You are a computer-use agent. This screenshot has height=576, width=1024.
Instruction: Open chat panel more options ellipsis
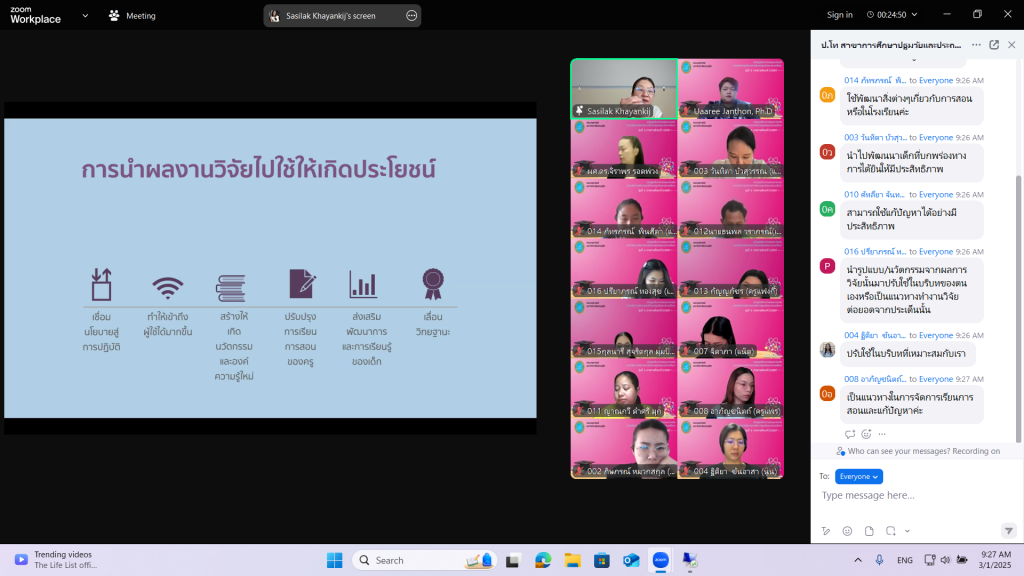976,45
